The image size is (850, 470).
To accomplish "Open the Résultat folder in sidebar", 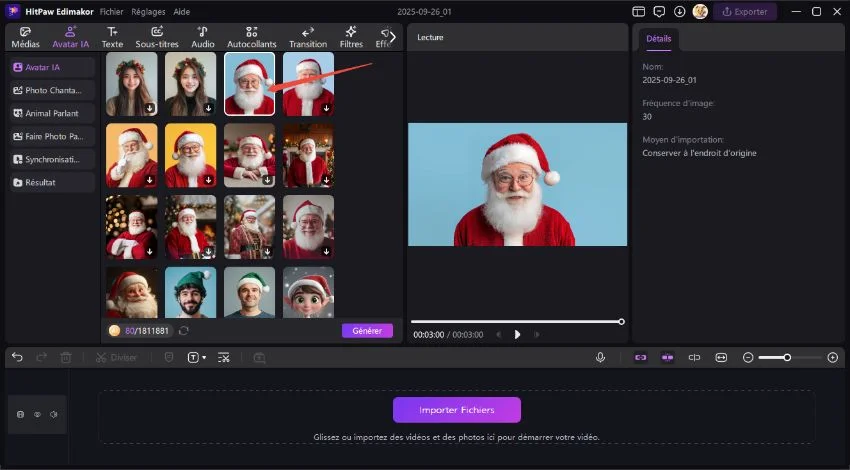I will pyautogui.click(x=52, y=183).
